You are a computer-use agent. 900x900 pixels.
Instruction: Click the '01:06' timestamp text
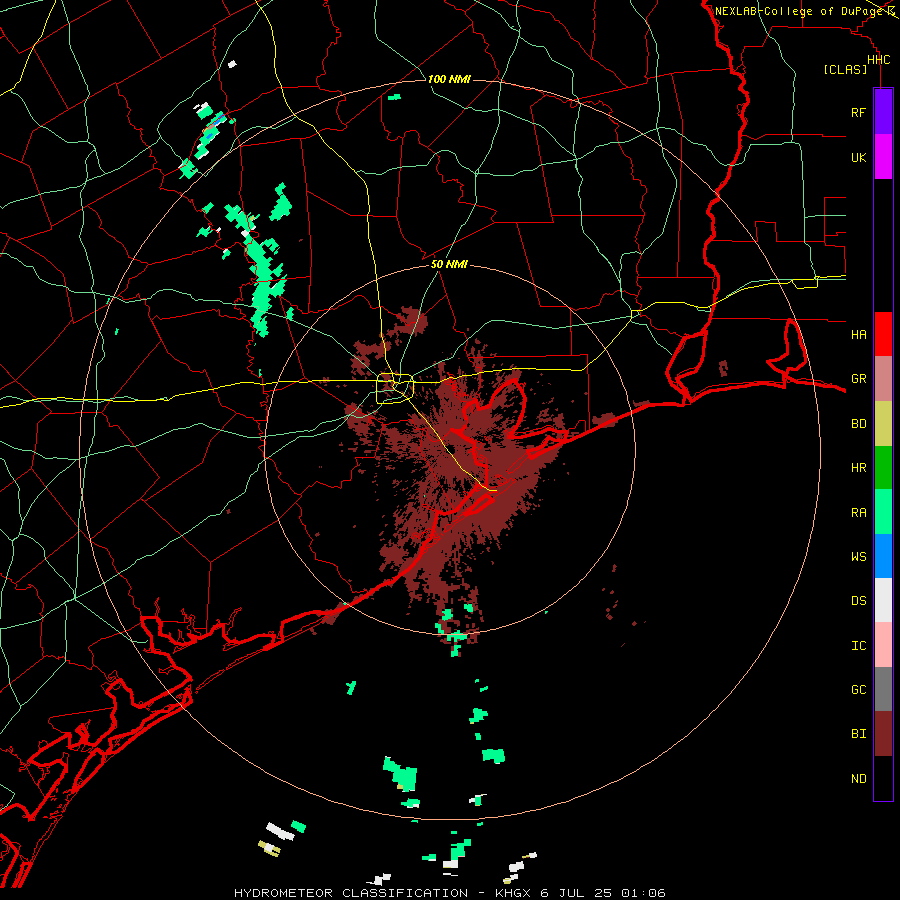[x=645, y=893]
